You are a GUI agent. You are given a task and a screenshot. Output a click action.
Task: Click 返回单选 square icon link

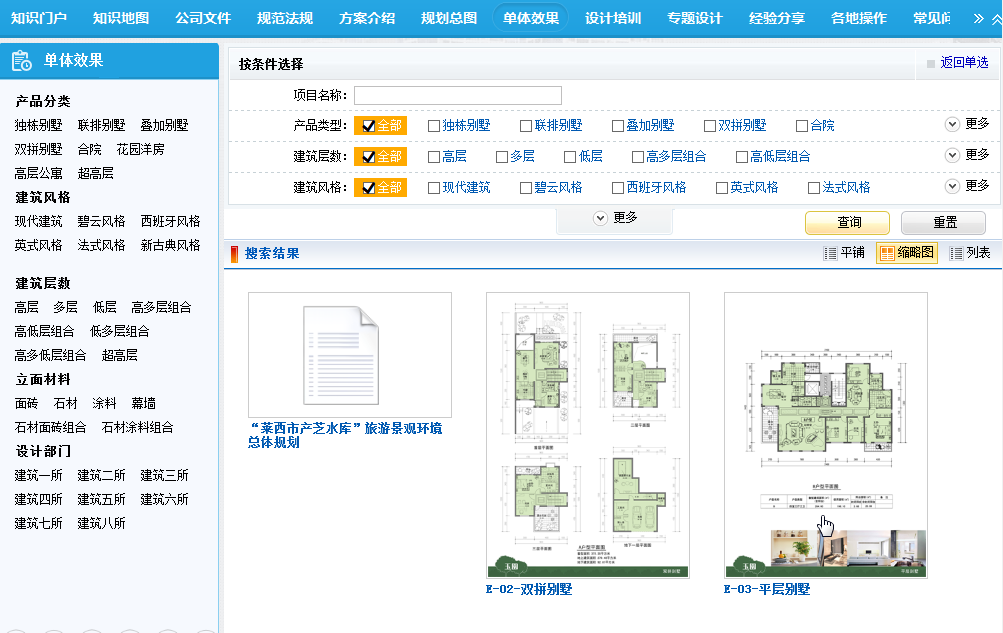(931, 63)
